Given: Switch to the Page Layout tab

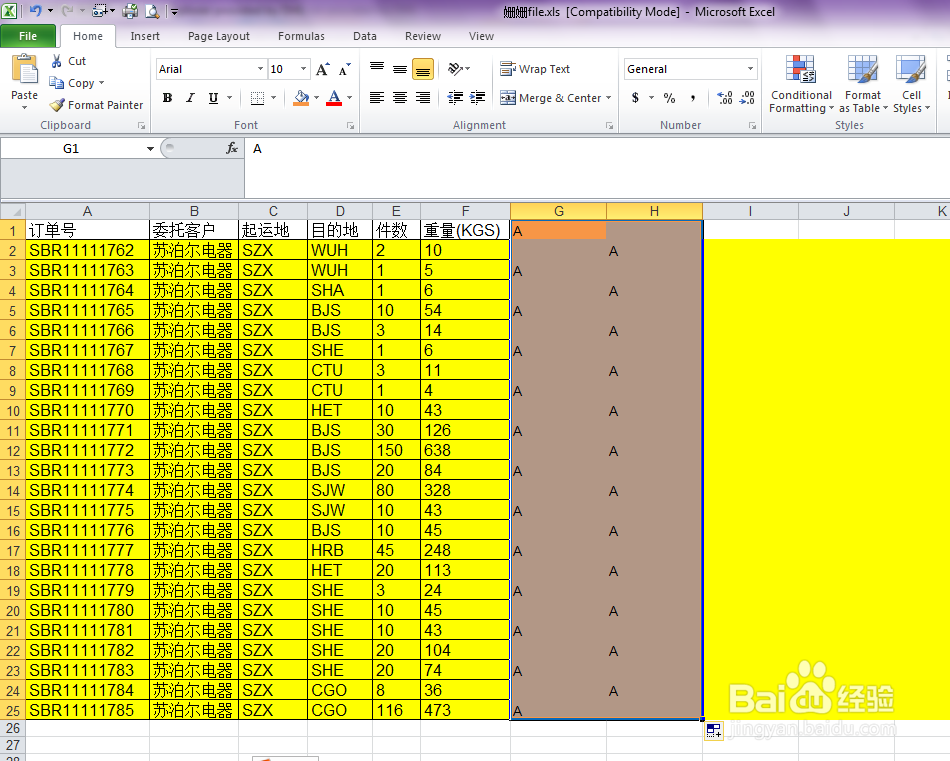Looking at the screenshot, I should pyautogui.click(x=219, y=36).
